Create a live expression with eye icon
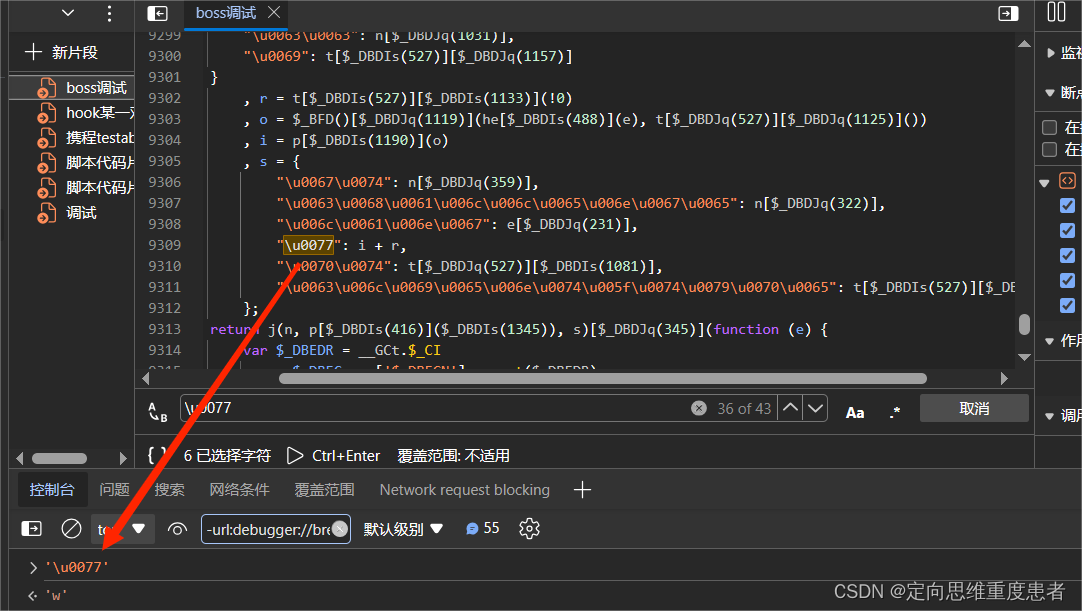Image resolution: width=1082 pixels, height=611 pixels. coord(177,529)
